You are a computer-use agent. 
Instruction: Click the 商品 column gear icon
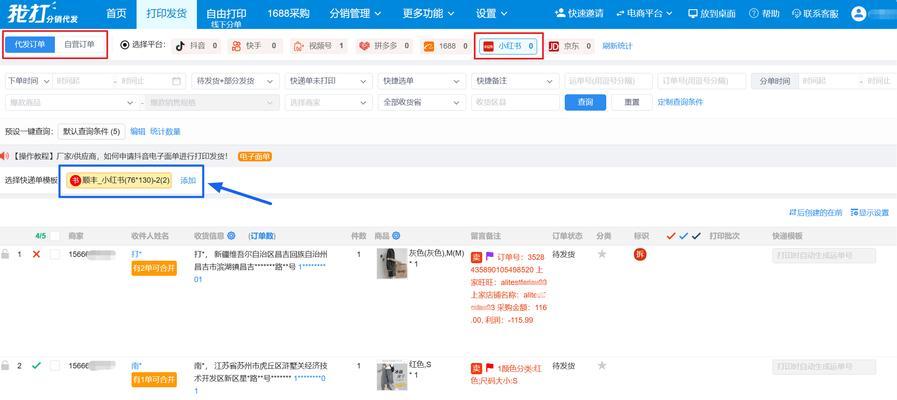(396, 235)
